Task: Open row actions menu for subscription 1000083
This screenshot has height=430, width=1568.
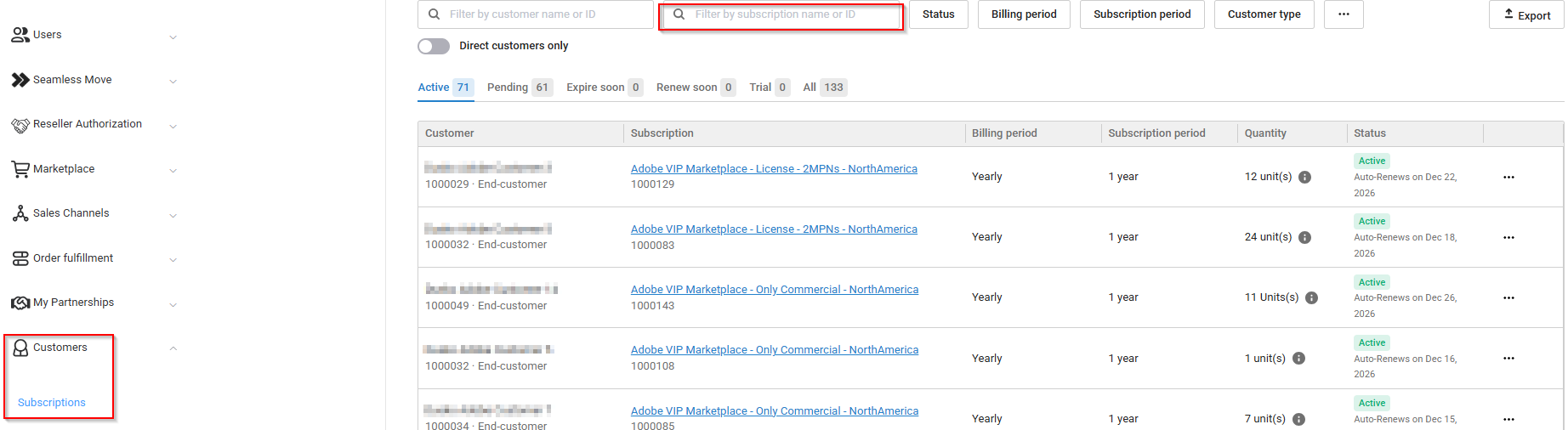Action: [x=1508, y=238]
